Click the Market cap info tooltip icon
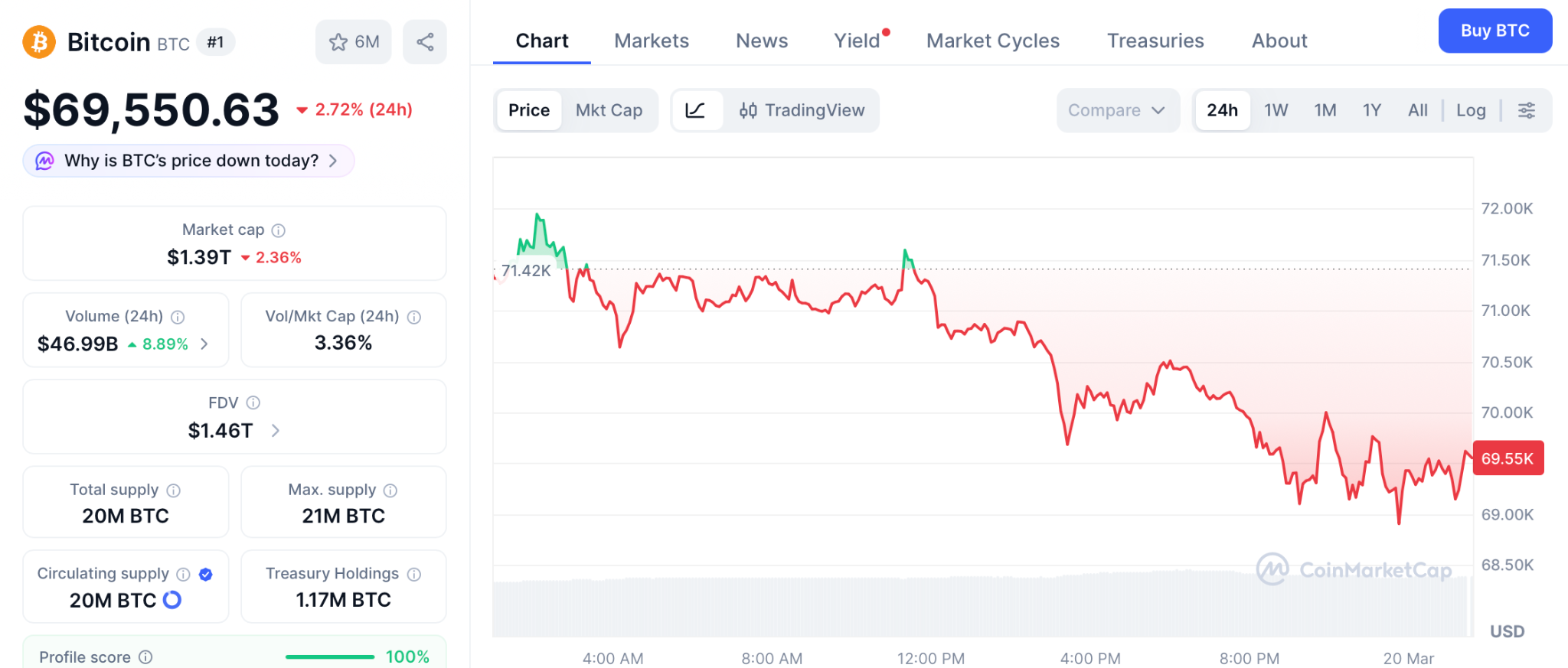The width and height of the screenshot is (1568, 668). (278, 230)
